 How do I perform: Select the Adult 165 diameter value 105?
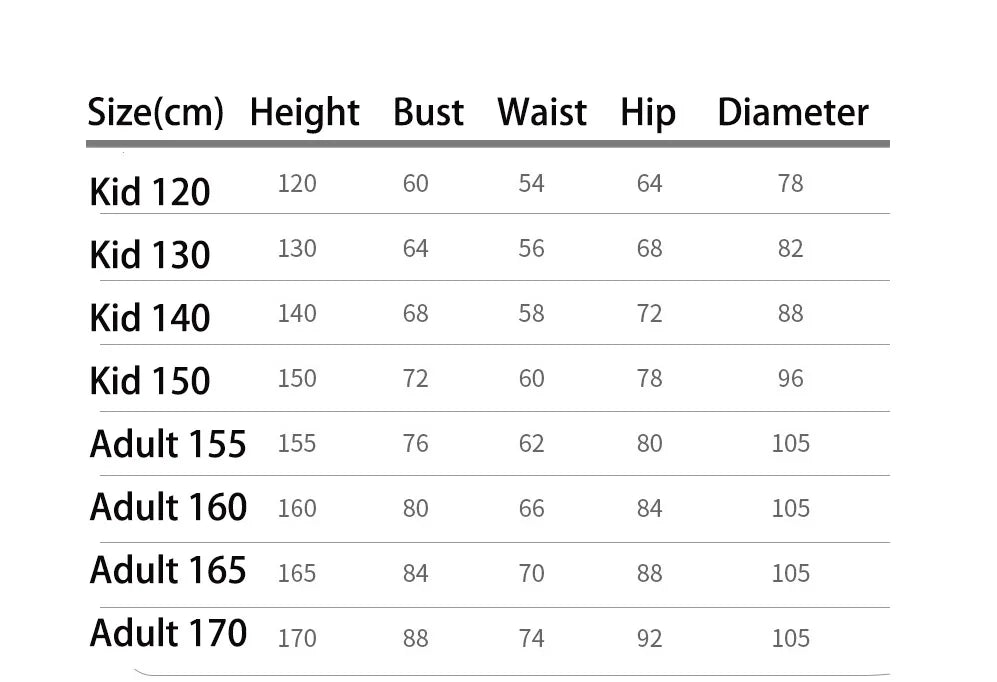click(x=790, y=573)
